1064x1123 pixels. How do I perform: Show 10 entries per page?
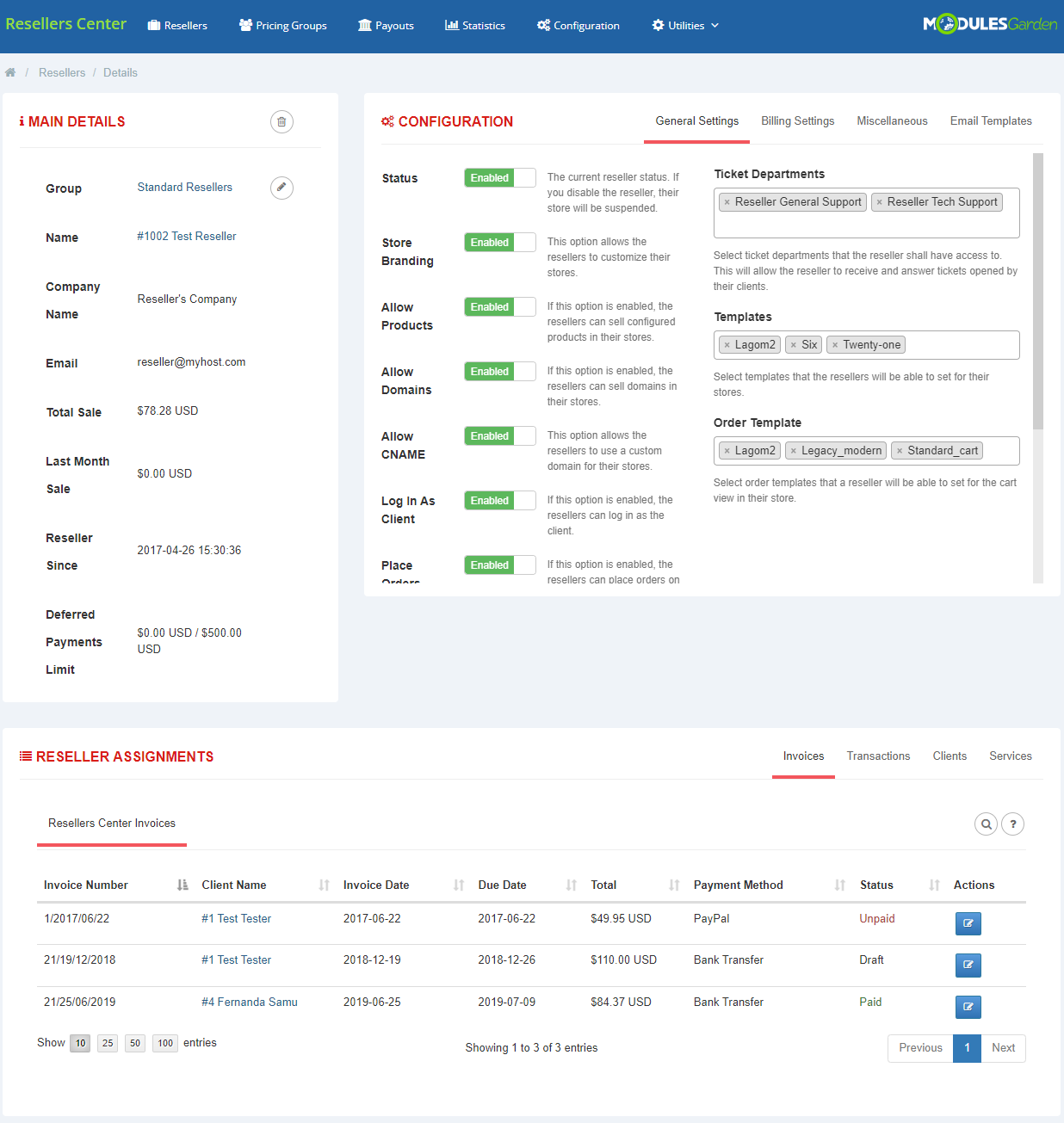80,1043
